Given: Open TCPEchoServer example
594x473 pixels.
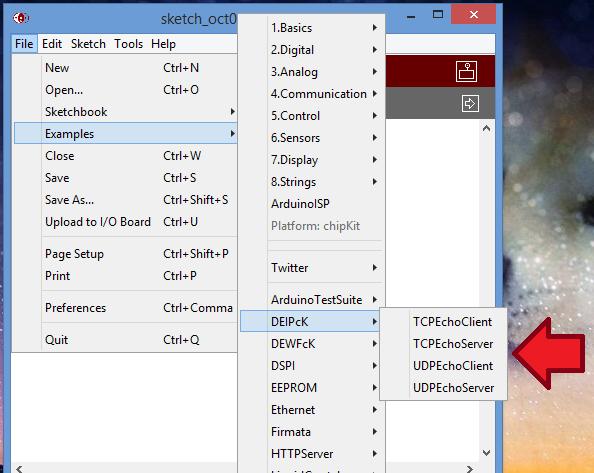Looking at the screenshot, I should point(443,343).
